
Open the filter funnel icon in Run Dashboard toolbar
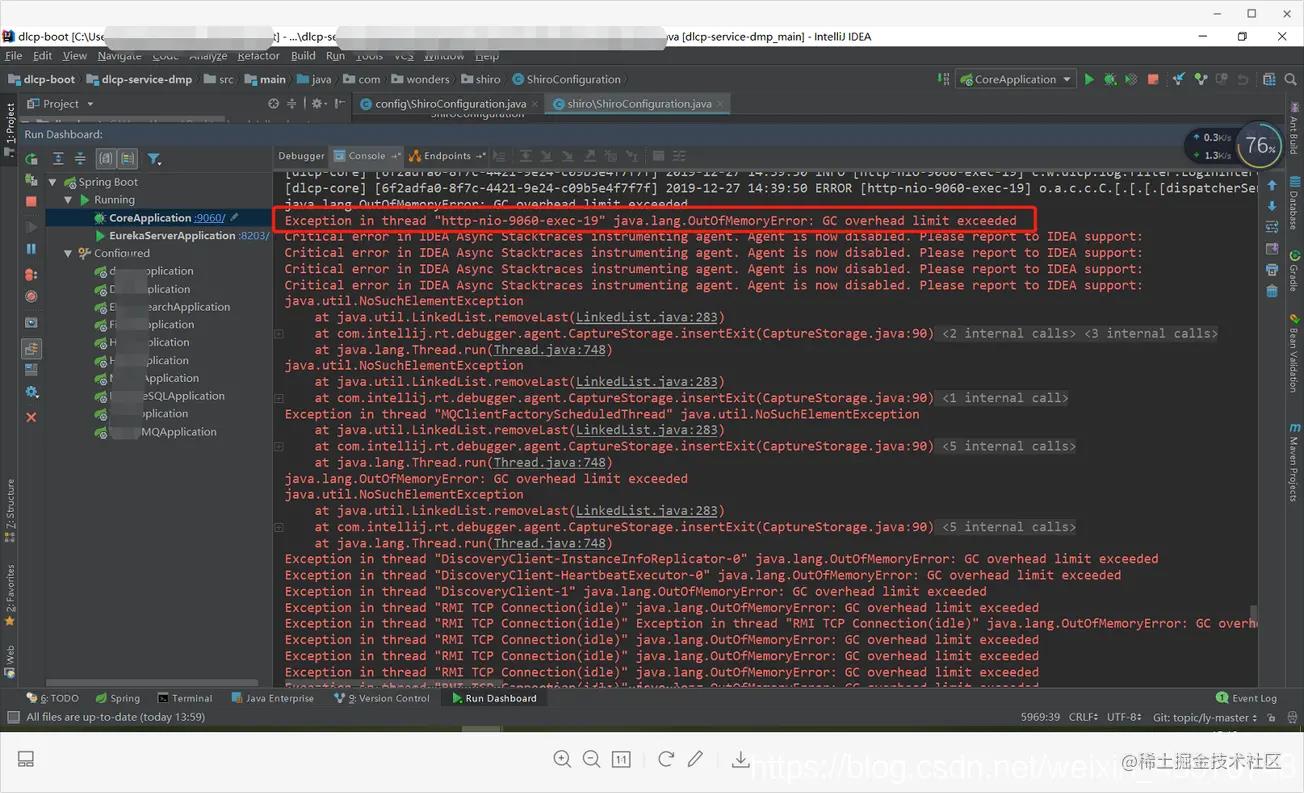point(153,158)
